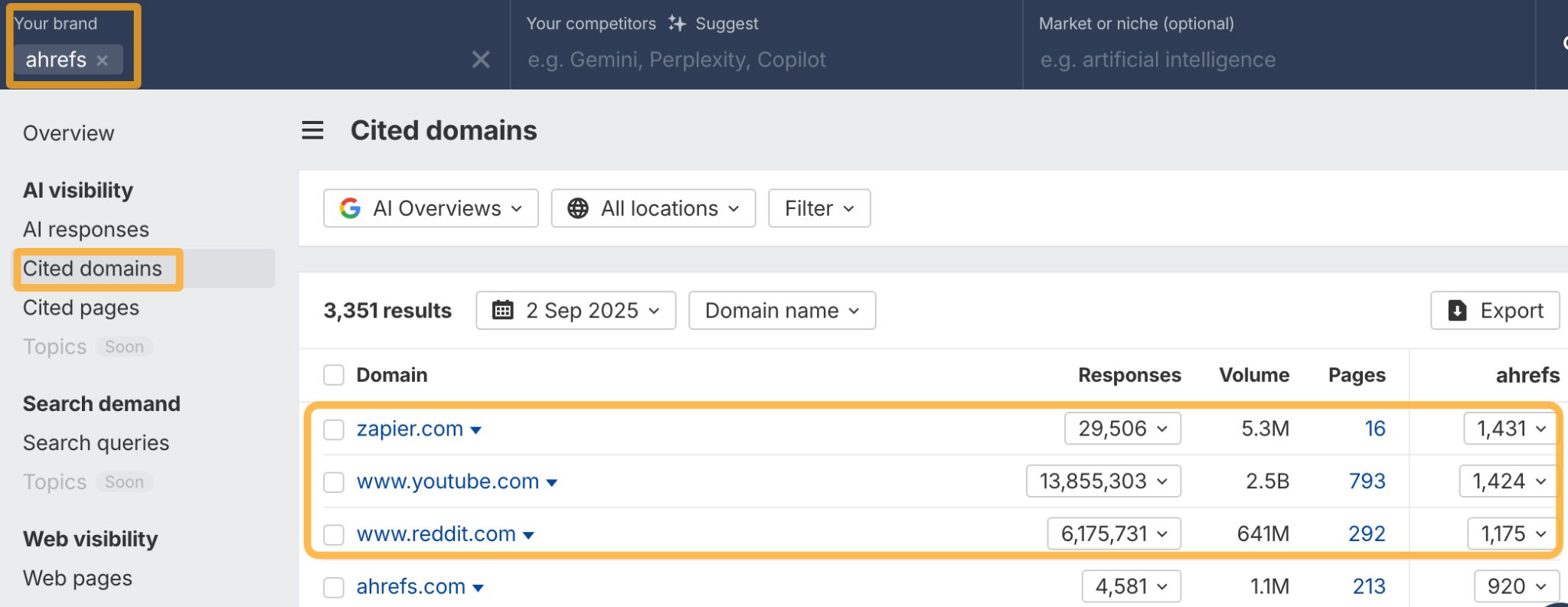
Task: Tick the zapier.com row checkbox
Action: pos(334,429)
